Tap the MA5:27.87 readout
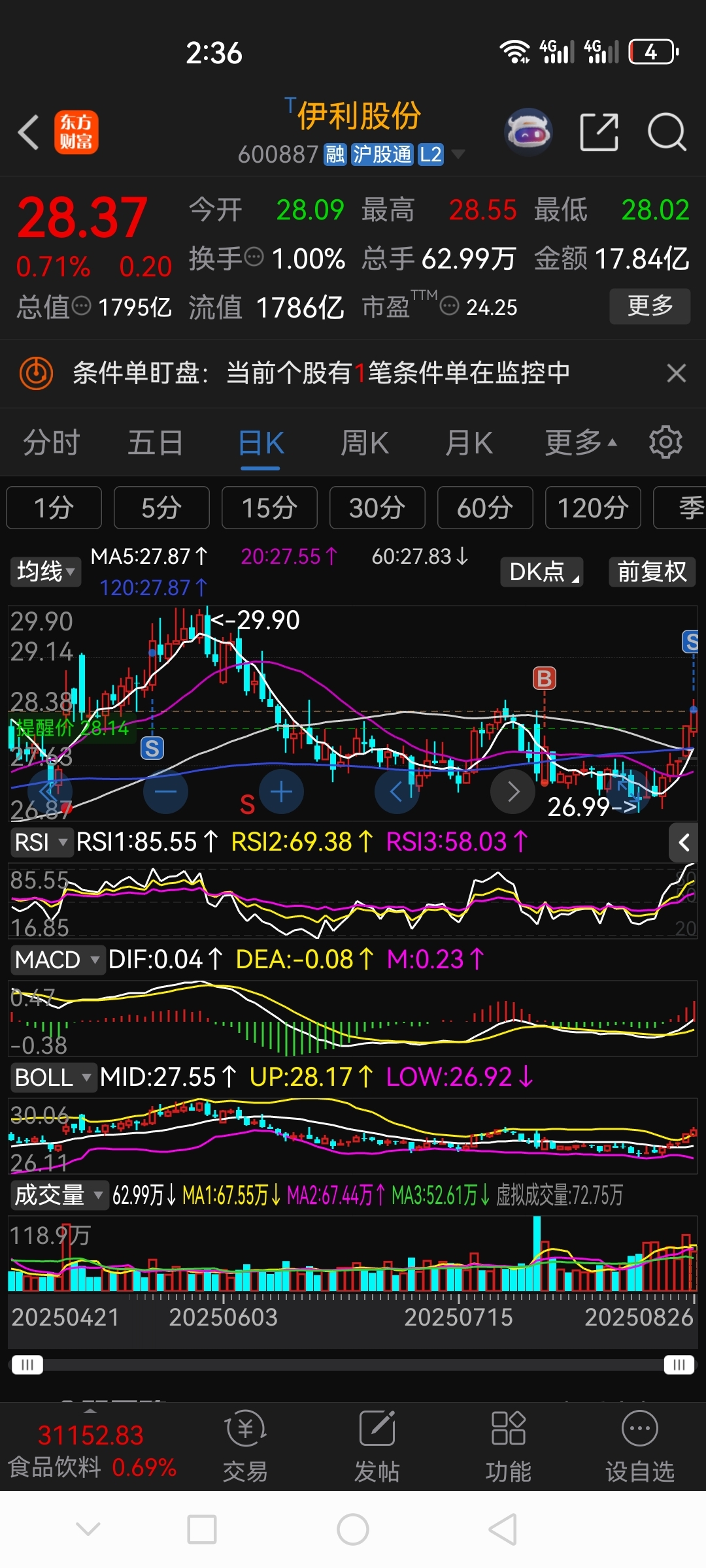 click(149, 556)
